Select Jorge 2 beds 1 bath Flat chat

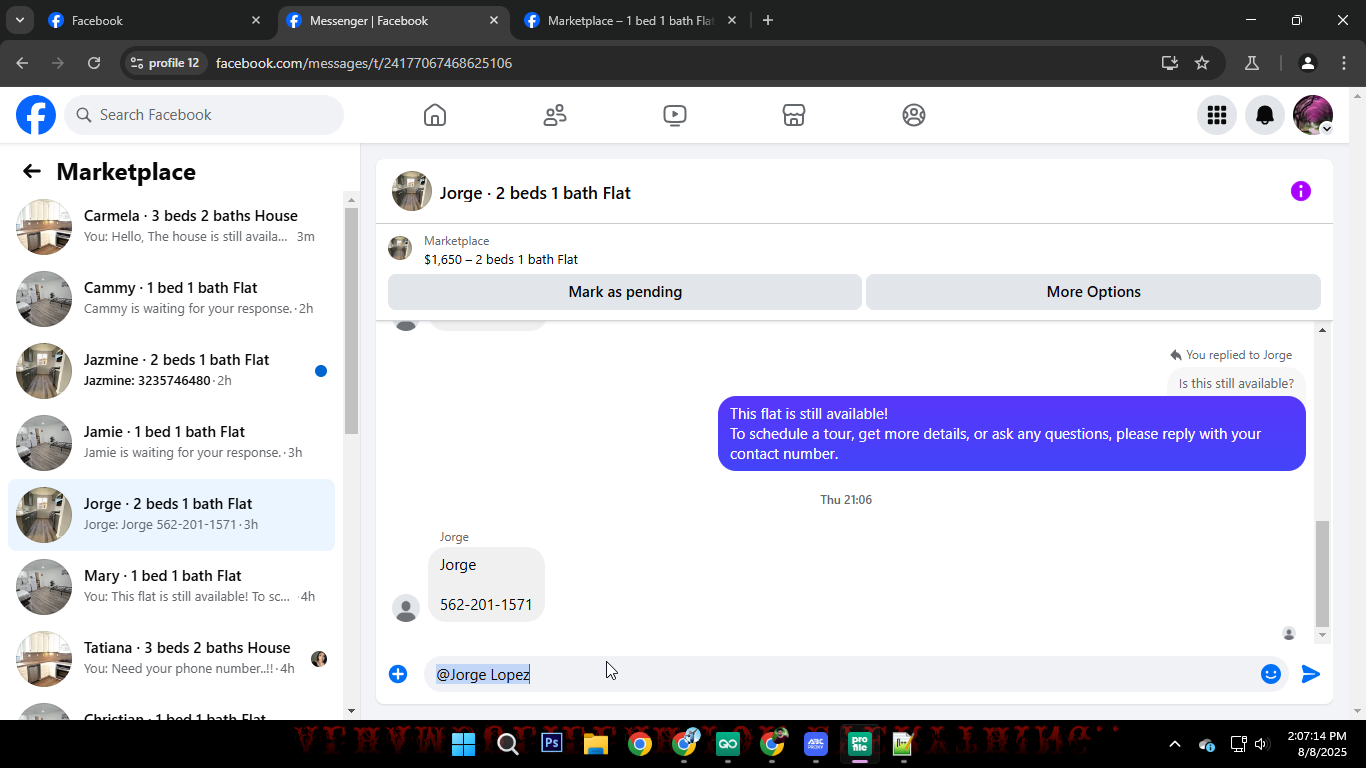[x=171, y=515]
